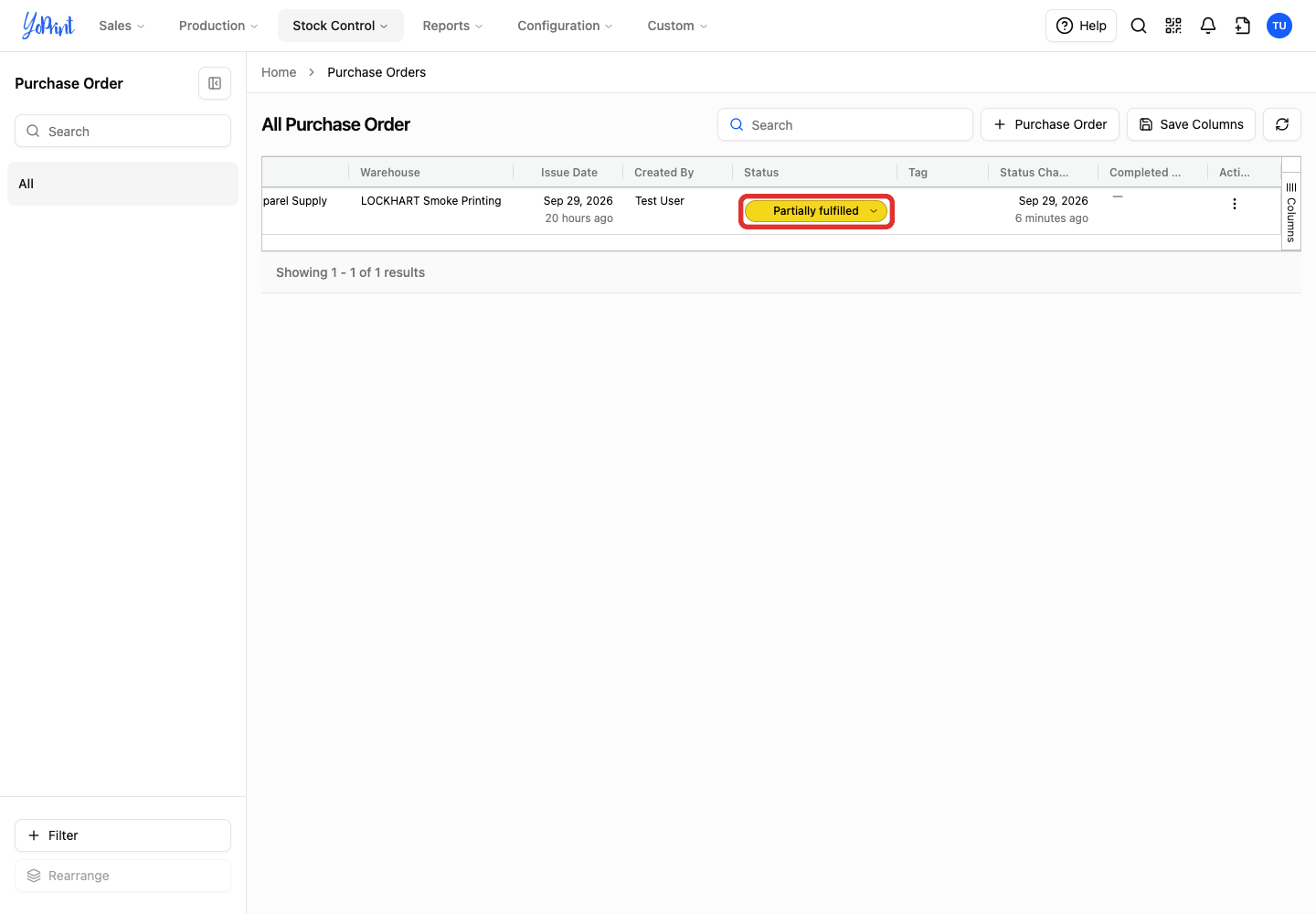Collapse the Purchase Order sidebar panel
The height and width of the screenshot is (914, 1316).
pos(215,83)
